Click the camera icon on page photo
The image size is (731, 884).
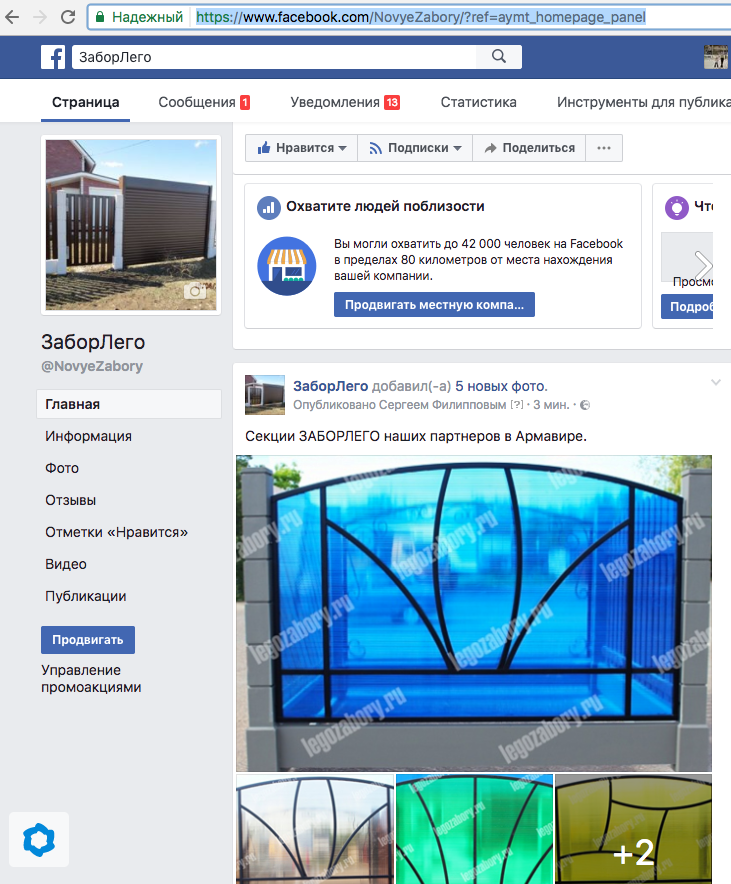click(195, 291)
